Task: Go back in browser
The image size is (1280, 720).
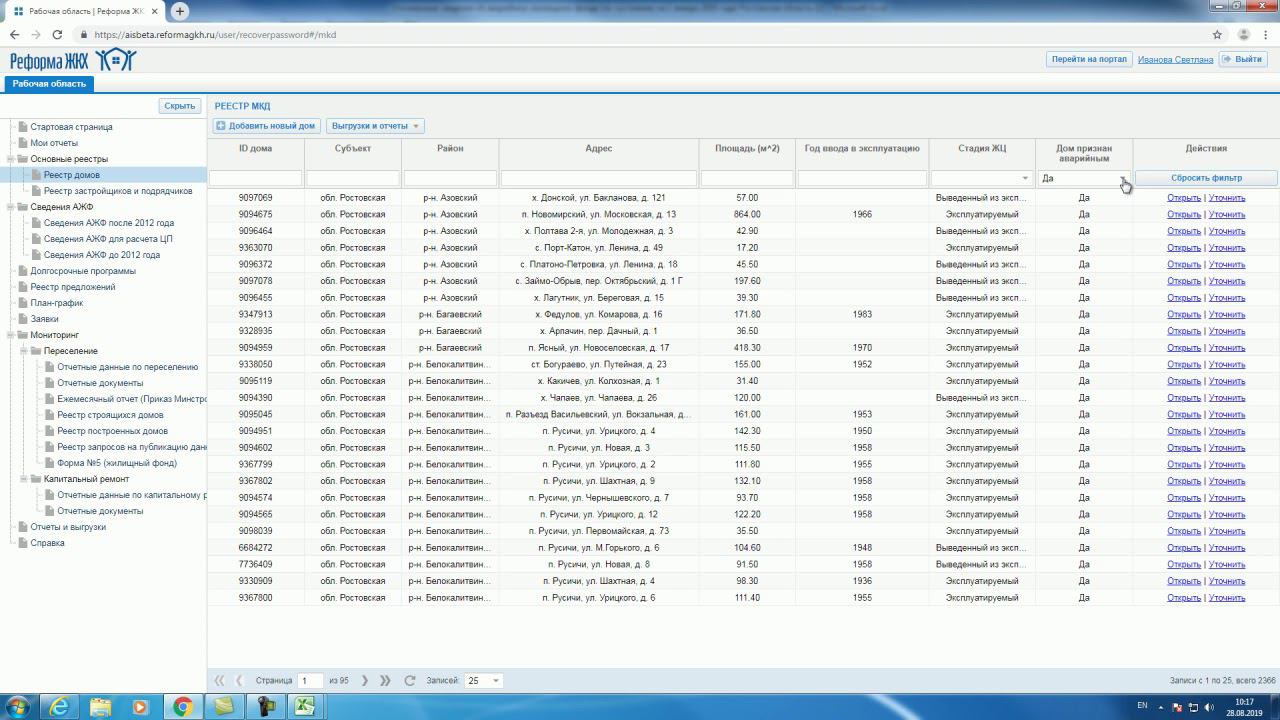Action: 14,34
